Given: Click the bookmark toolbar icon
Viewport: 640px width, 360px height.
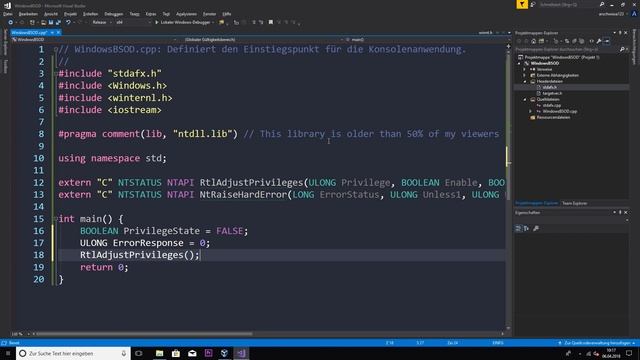Looking at the screenshot, I should [x=271, y=22].
